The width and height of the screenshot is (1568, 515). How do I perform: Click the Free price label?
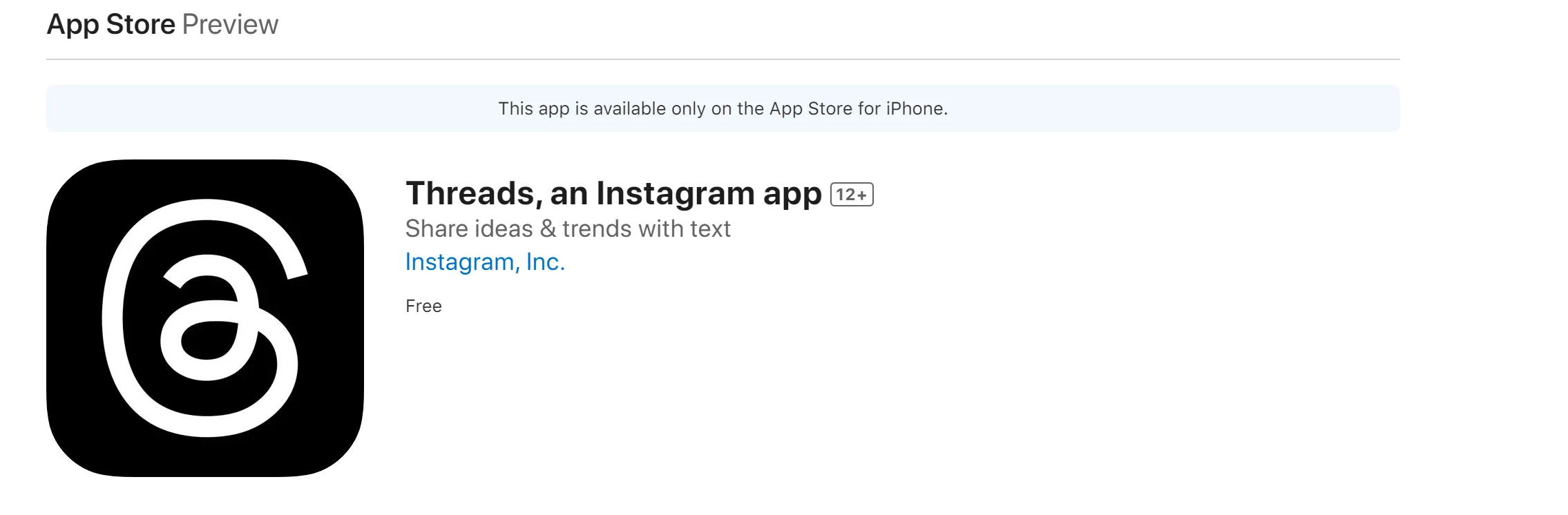pos(423,306)
